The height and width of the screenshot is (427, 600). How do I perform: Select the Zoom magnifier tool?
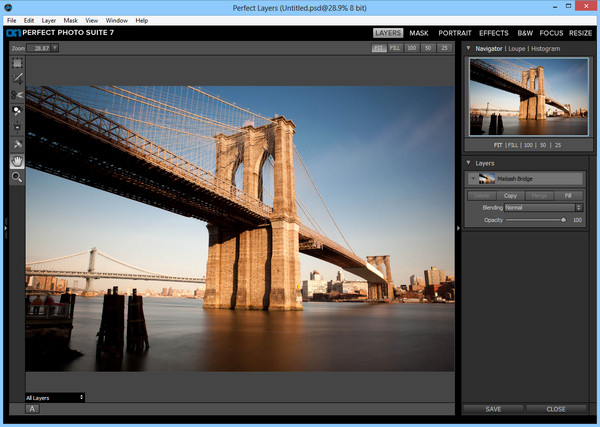click(17, 177)
